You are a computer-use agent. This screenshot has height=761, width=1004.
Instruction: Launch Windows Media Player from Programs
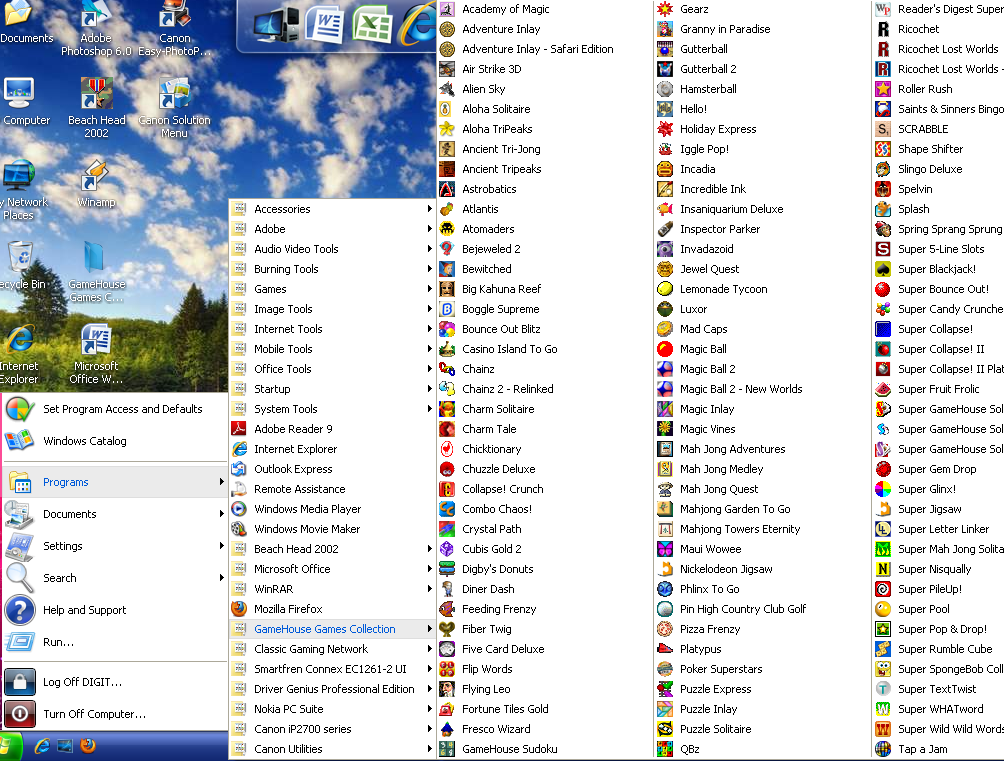pyautogui.click(x=332, y=509)
